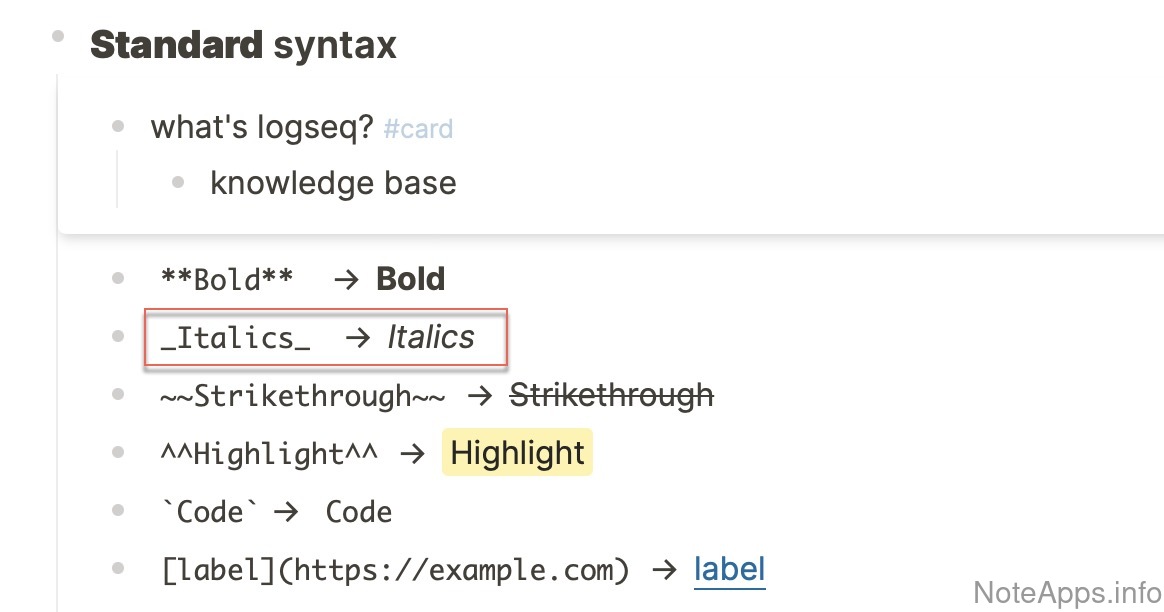Click the bullet beside Standard syntax heading
The height and width of the screenshot is (612, 1164).
(x=58, y=37)
